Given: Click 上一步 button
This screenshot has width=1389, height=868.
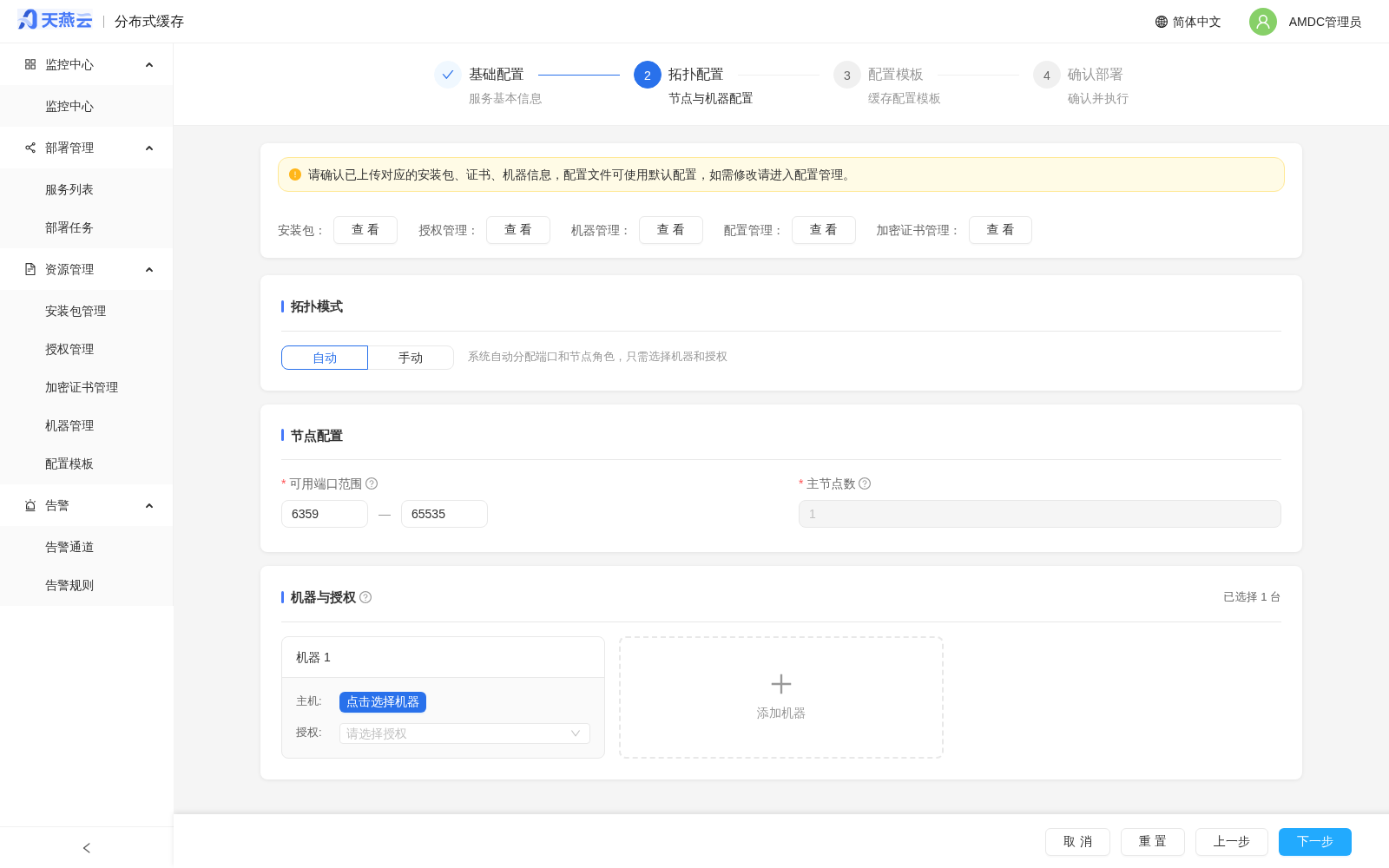Looking at the screenshot, I should click(1232, 842).
